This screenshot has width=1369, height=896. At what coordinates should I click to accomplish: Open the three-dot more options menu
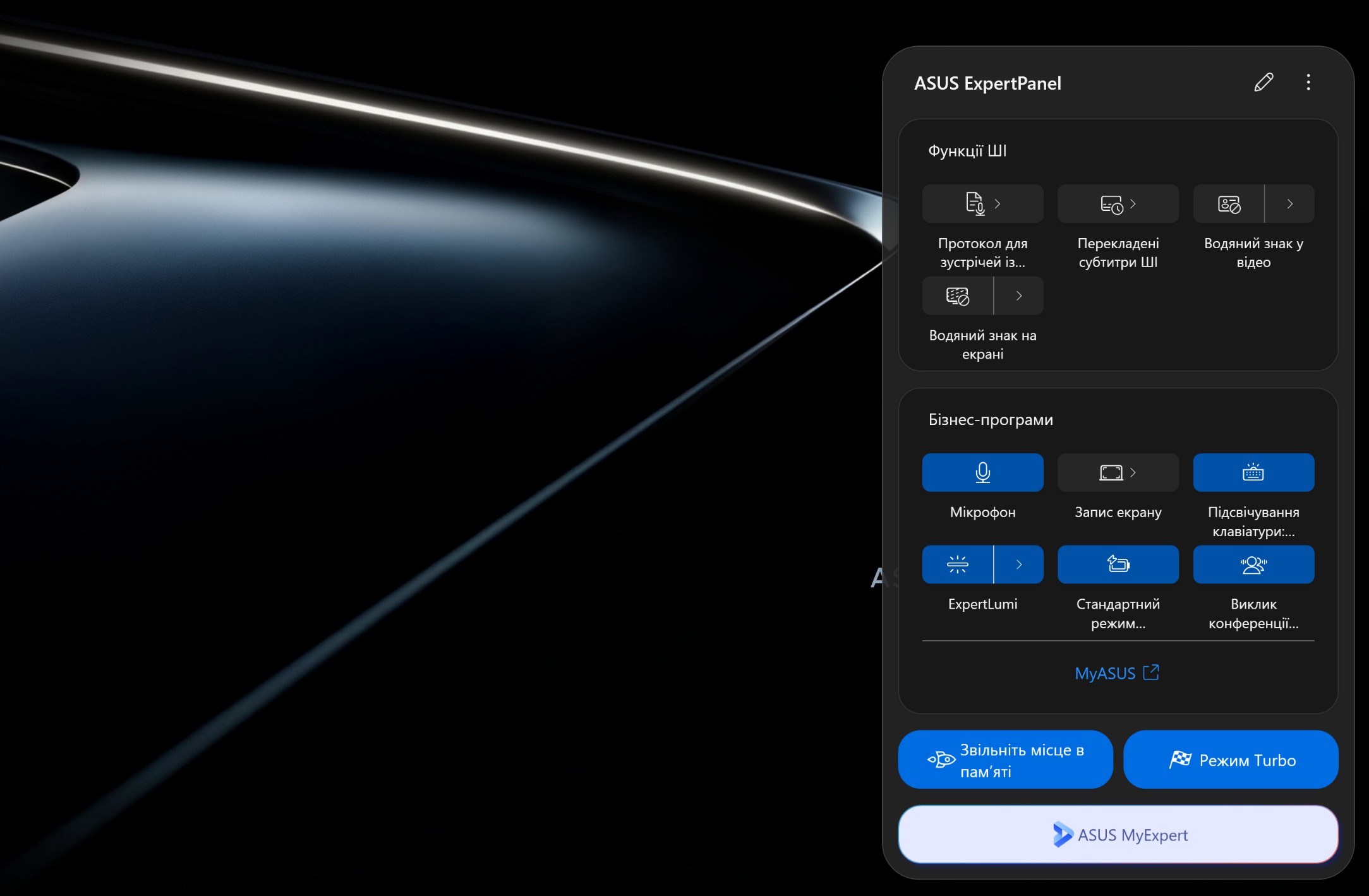point(1308,83)
